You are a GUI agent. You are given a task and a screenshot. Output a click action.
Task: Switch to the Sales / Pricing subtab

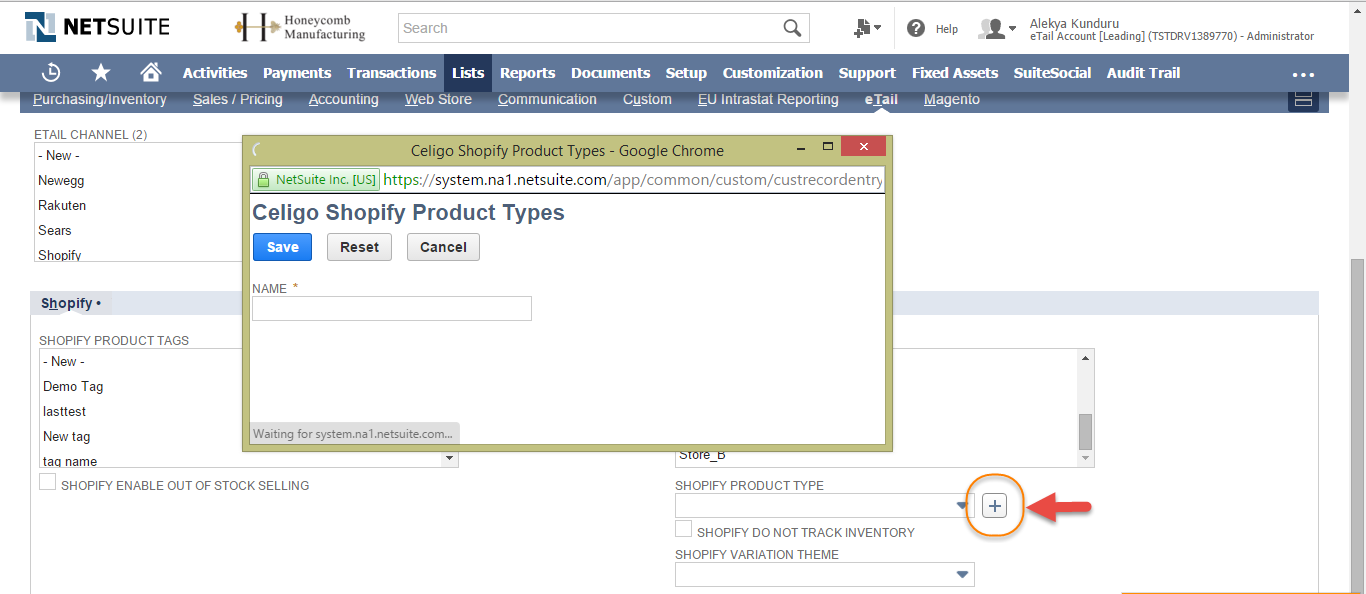[238, 100]
